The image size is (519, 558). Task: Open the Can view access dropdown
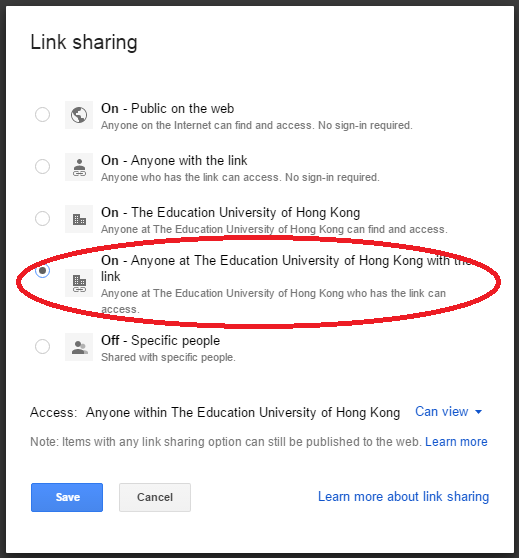click(x=448, y=412)
